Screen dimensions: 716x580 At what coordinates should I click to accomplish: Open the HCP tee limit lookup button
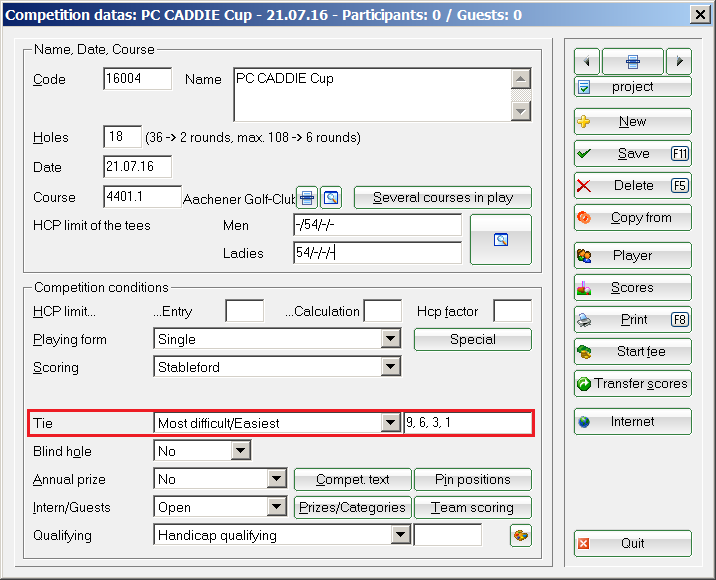[501, 240]
